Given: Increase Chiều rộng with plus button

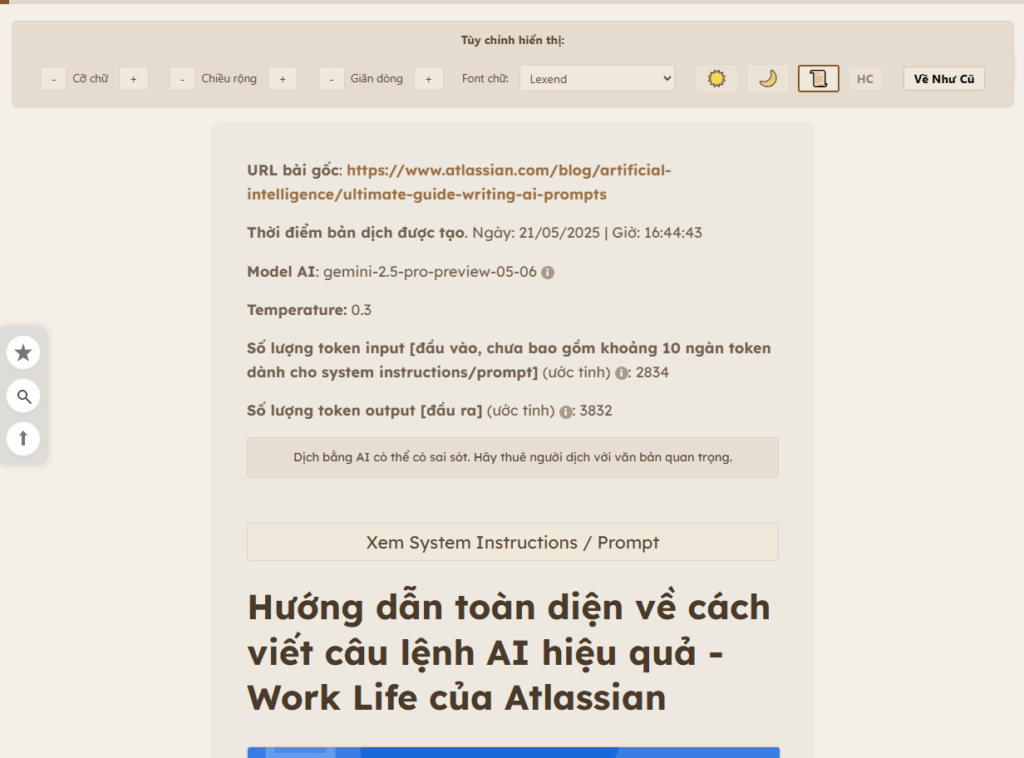Looking at the screenshot, I should point(282,79).
